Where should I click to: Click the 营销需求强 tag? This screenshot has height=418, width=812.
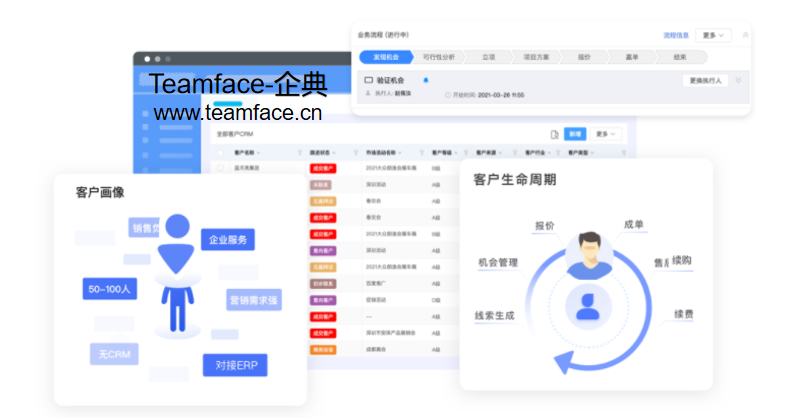click(x=254, y=300)
